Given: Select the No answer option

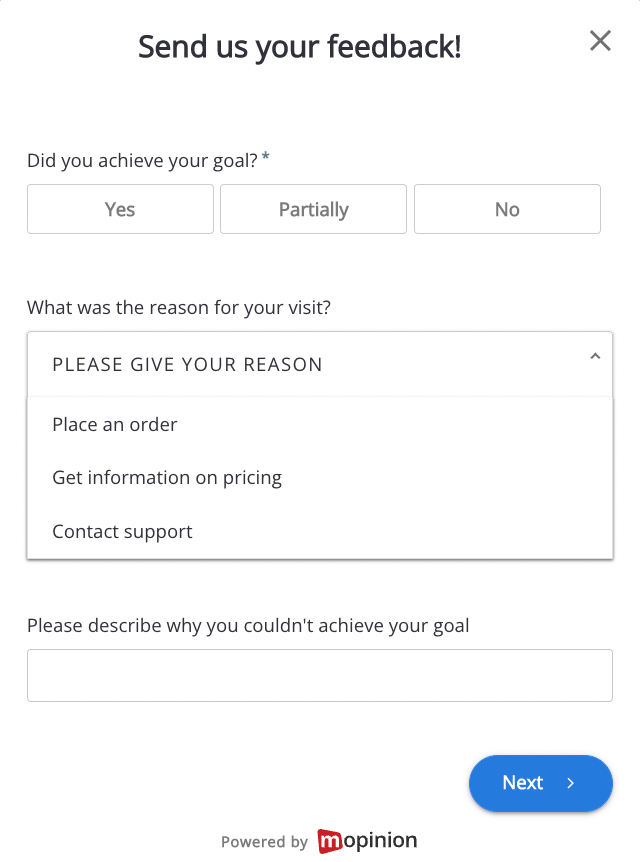Looking at the screenshot, I should coord(507,209).
